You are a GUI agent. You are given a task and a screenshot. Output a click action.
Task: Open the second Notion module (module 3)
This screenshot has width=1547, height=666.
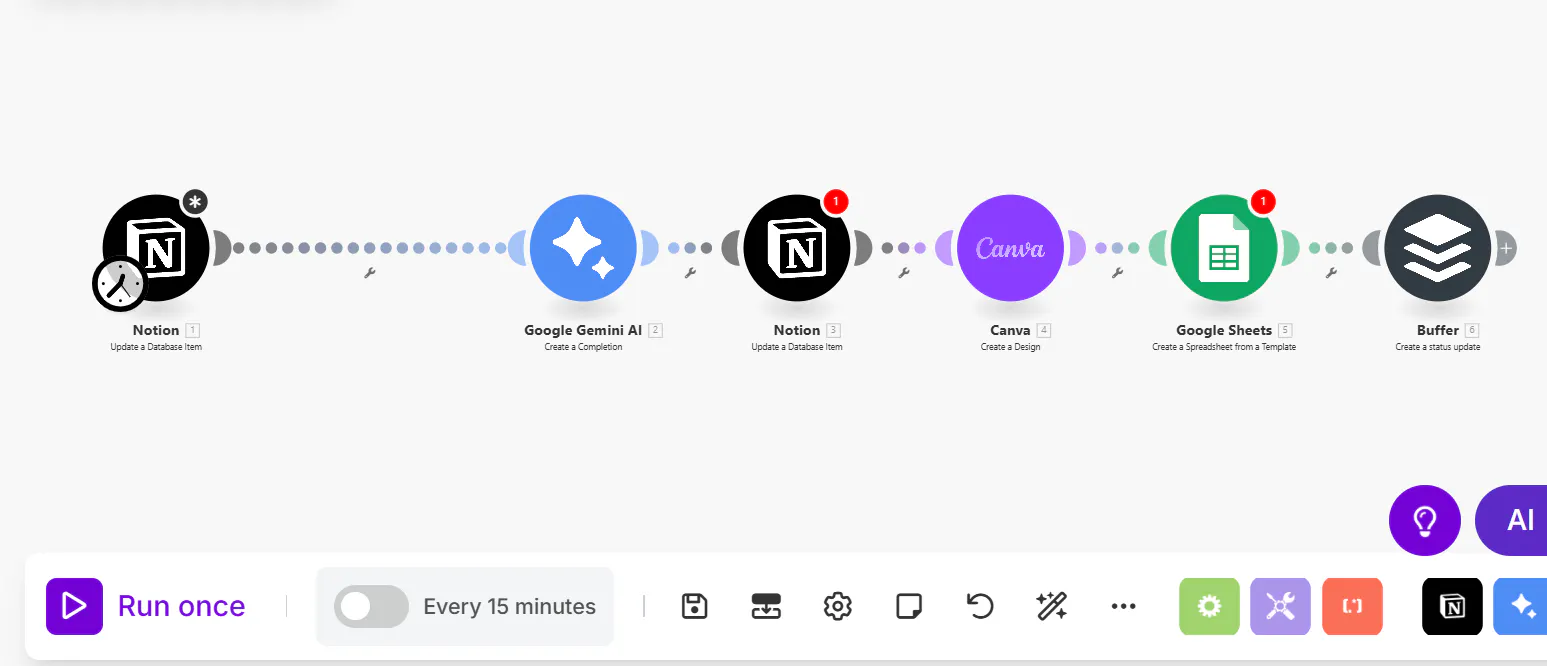click(797, 248)
